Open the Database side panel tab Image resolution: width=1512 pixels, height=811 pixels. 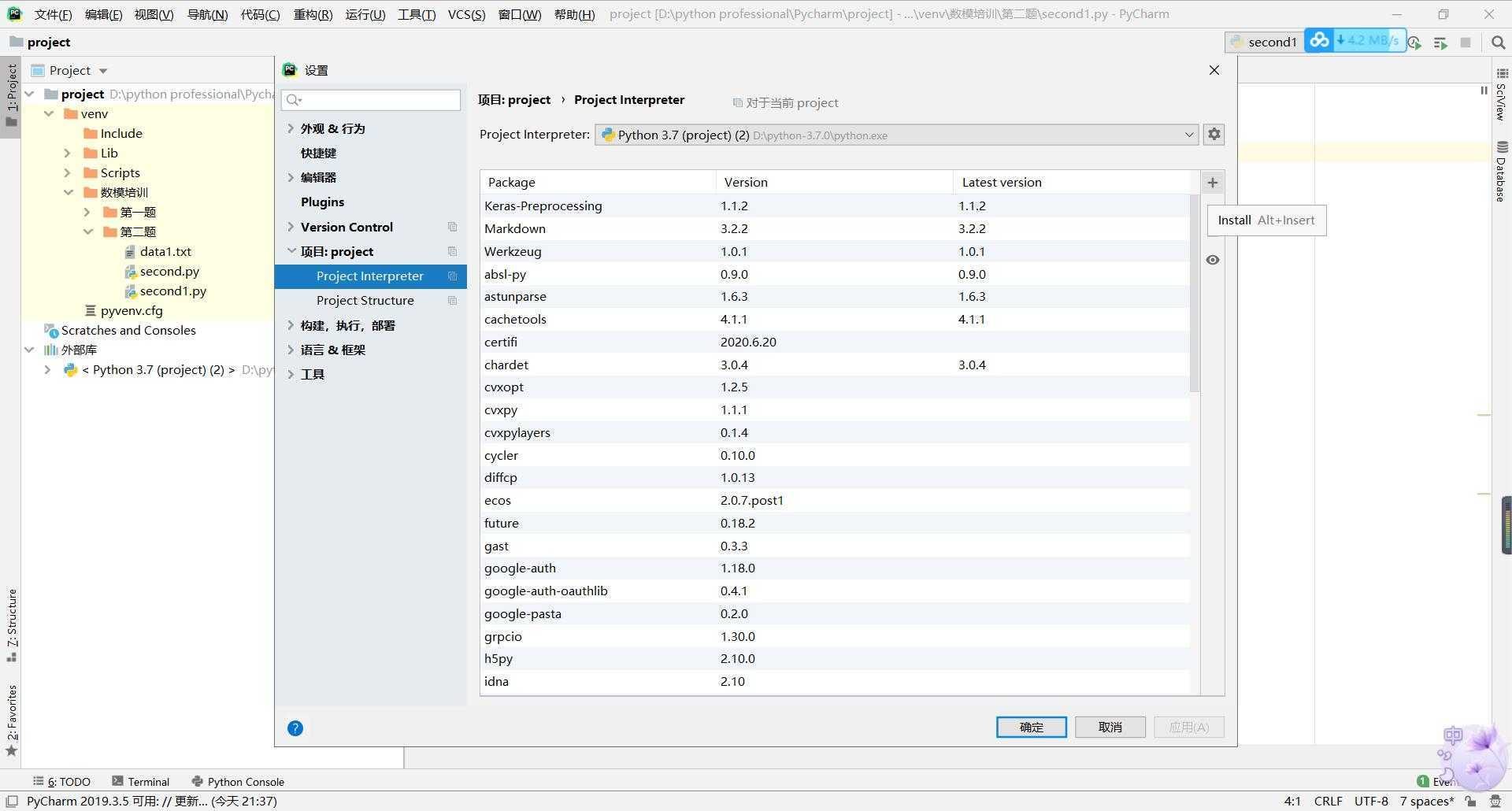click(x=1502, y=171)
